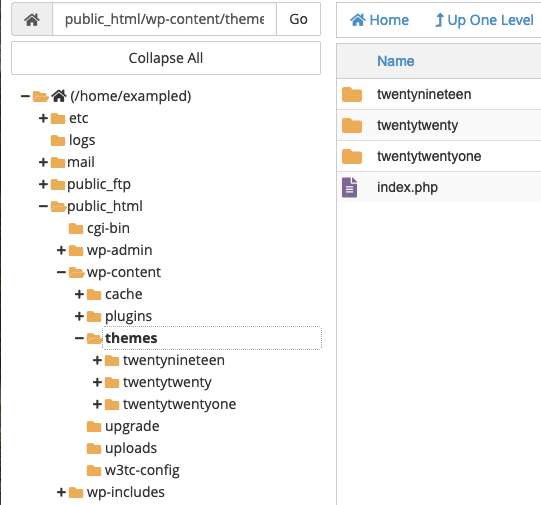Select the wp-content folder label
The height and width of the screenshot is (505, 541).
click(124, 272)
